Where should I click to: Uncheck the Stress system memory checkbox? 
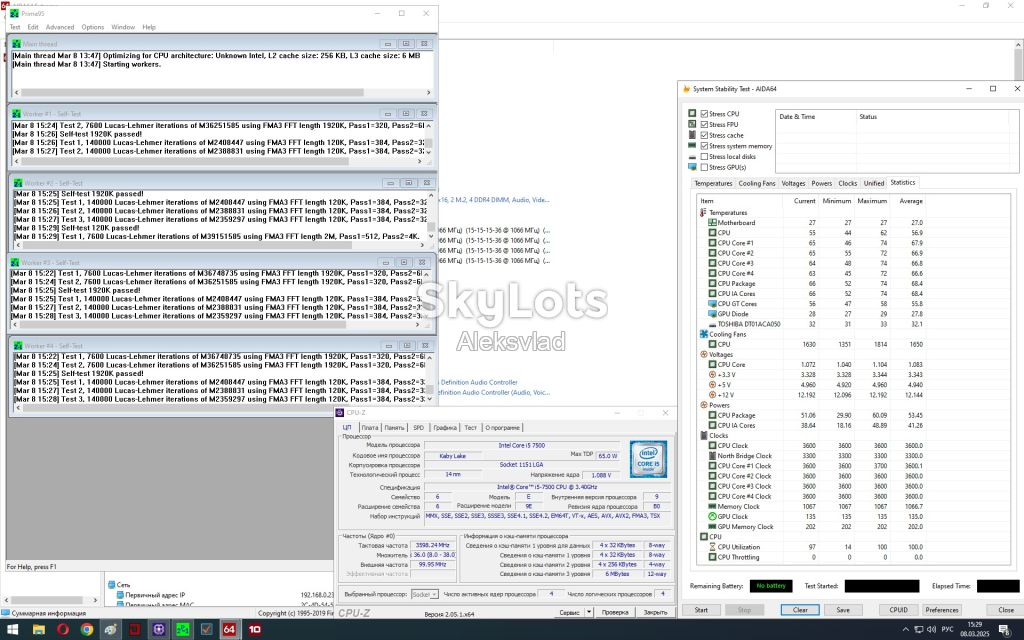pyautogui.click(x=704, y=146)
